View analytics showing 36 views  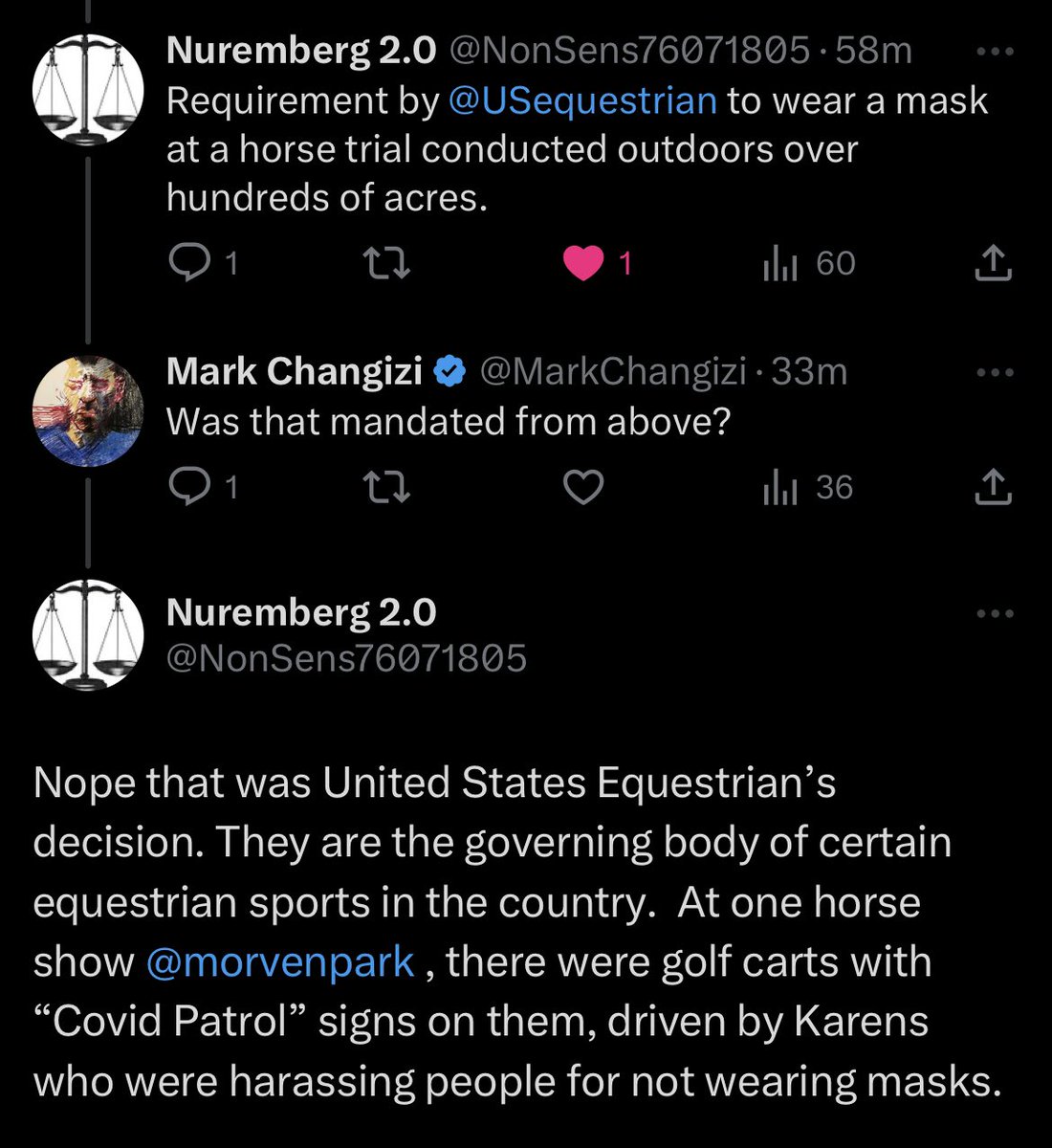[781, 488]
